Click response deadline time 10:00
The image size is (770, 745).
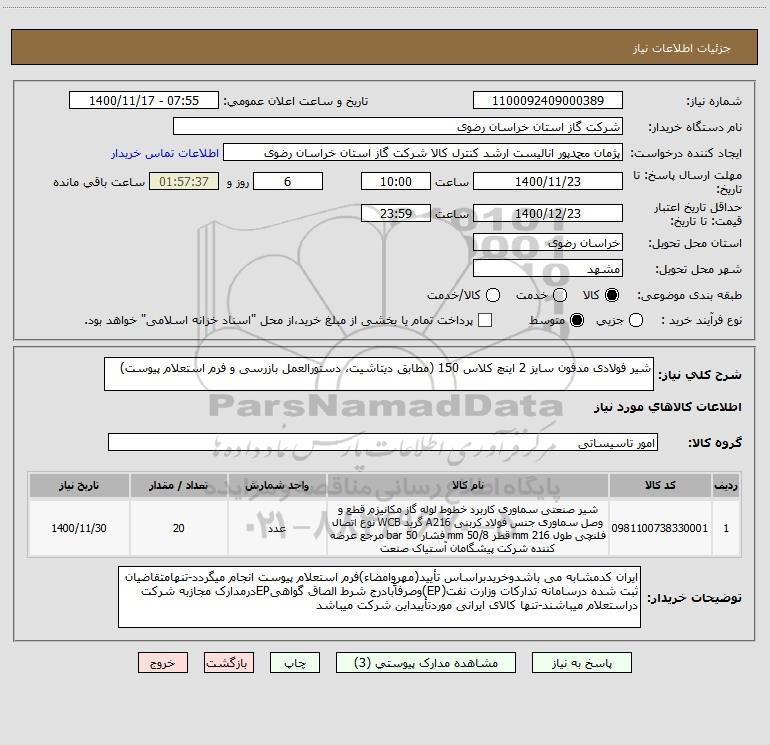click(x=396, y=181)
